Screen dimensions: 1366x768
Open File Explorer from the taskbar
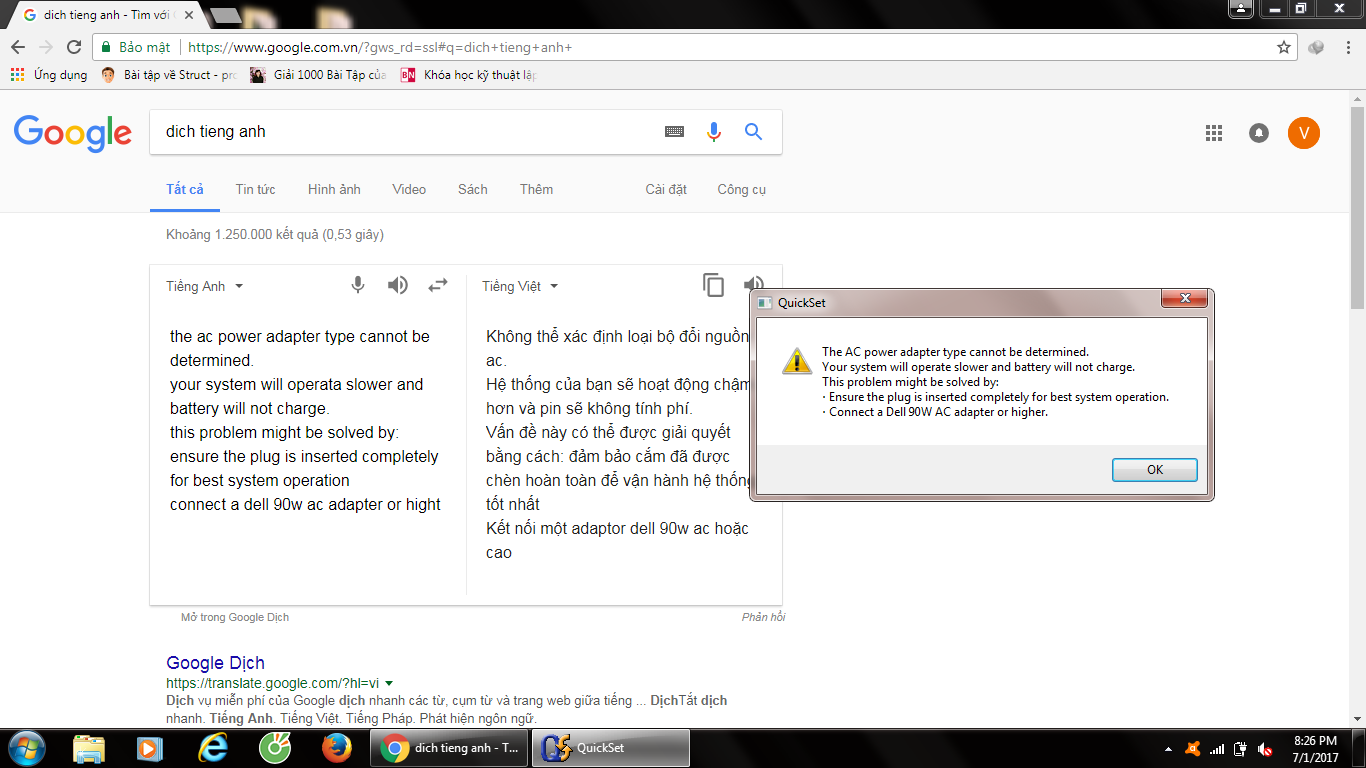(x=89, y=748)
